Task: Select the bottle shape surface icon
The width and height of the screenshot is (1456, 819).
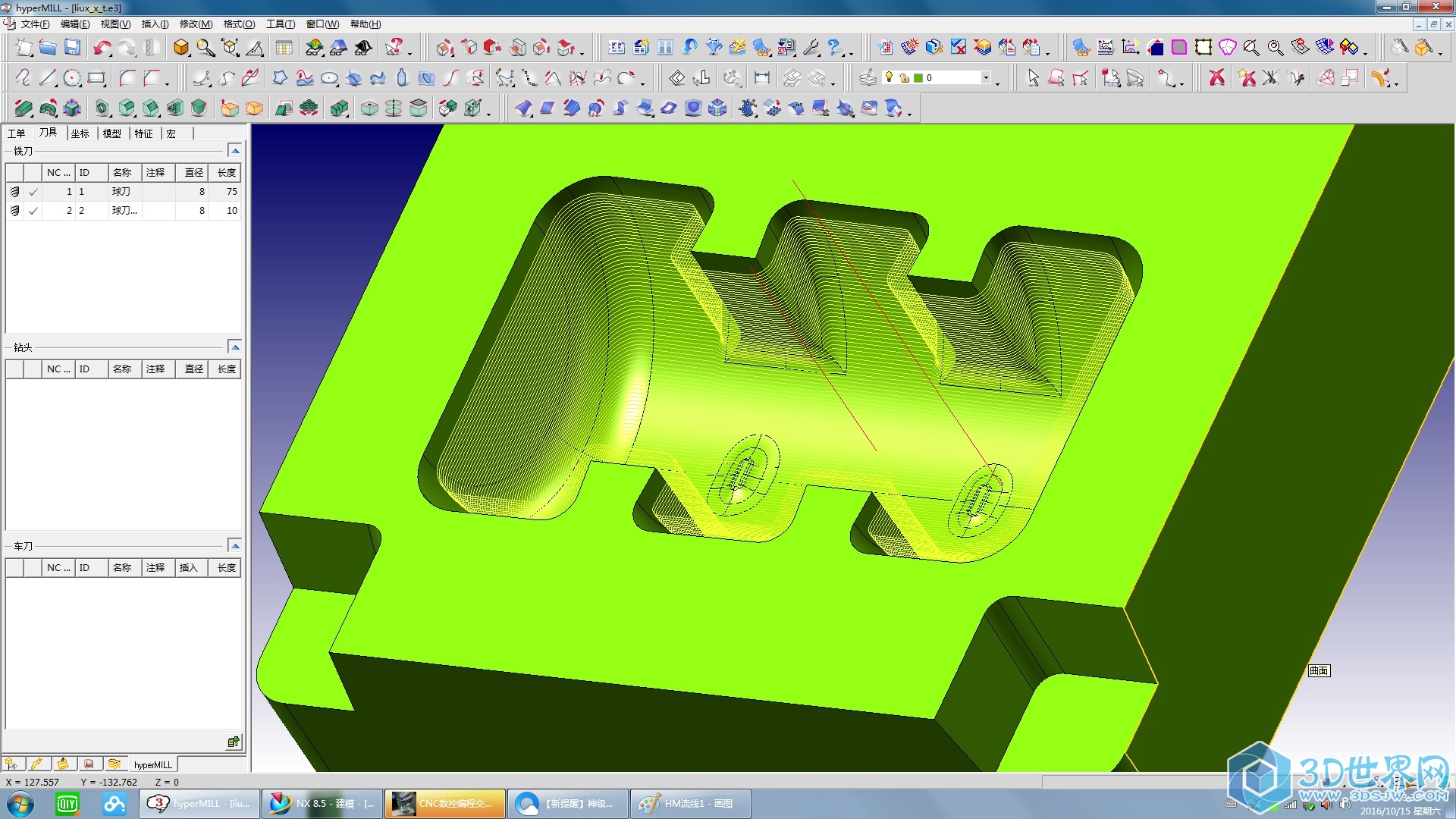Action: 402,78
